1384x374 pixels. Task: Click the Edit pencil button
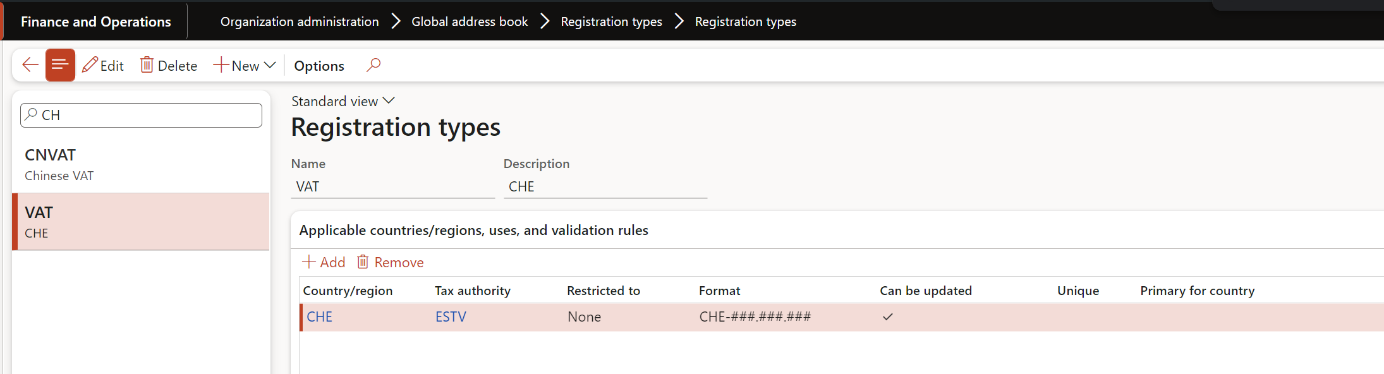(x=103, y=65)
